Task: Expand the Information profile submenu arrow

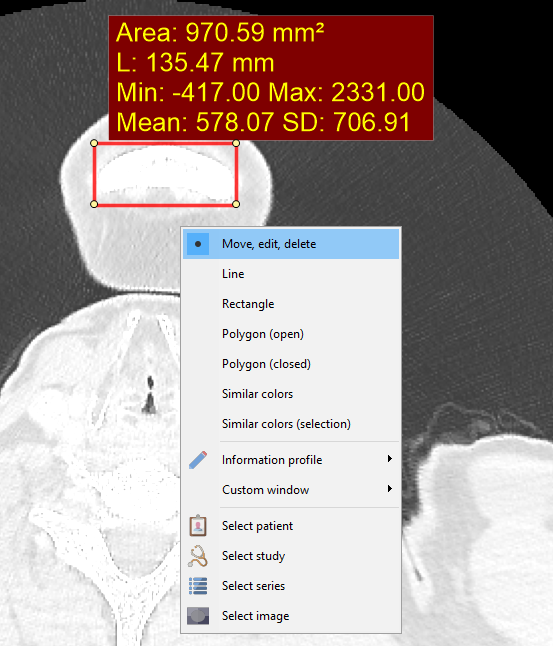Action: click(x=389, y=459)
